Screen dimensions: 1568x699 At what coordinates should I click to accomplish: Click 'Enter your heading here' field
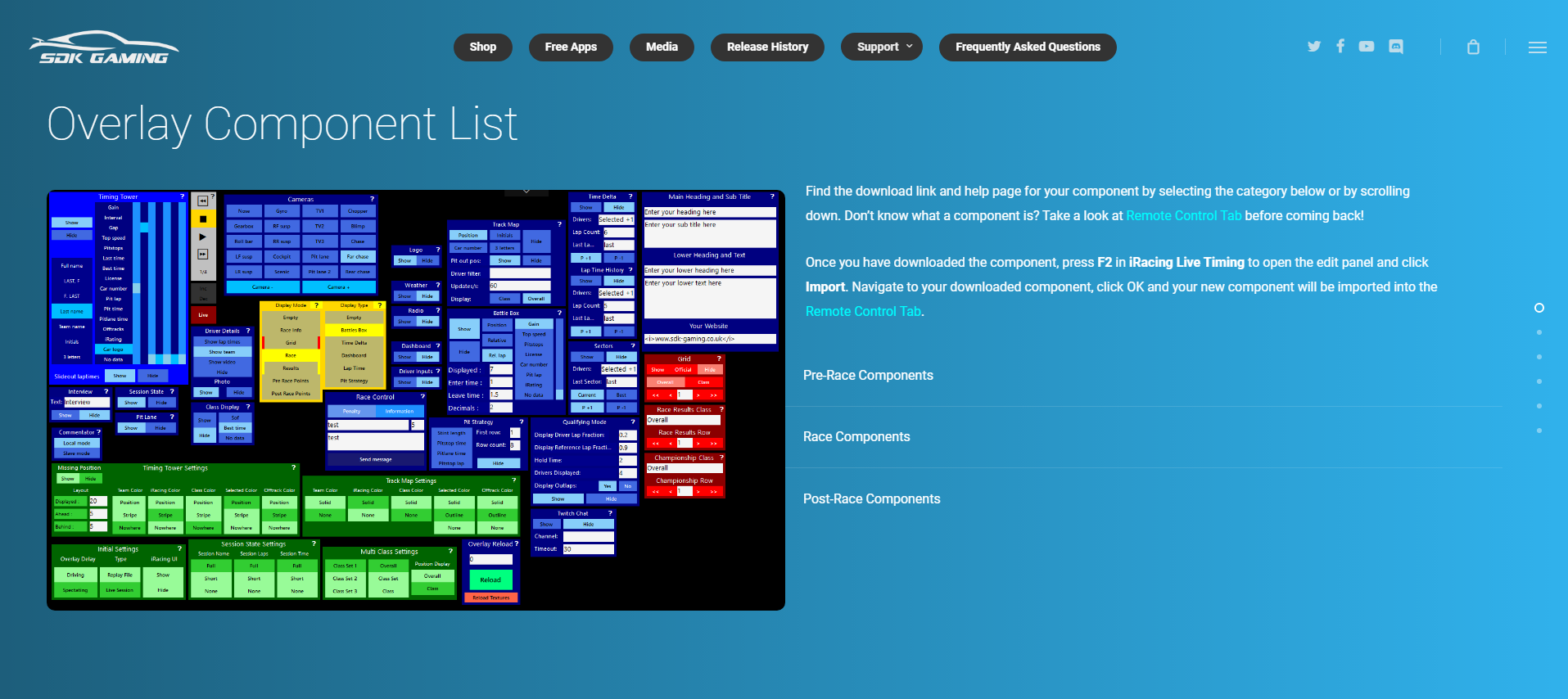(x=710, y=212)
